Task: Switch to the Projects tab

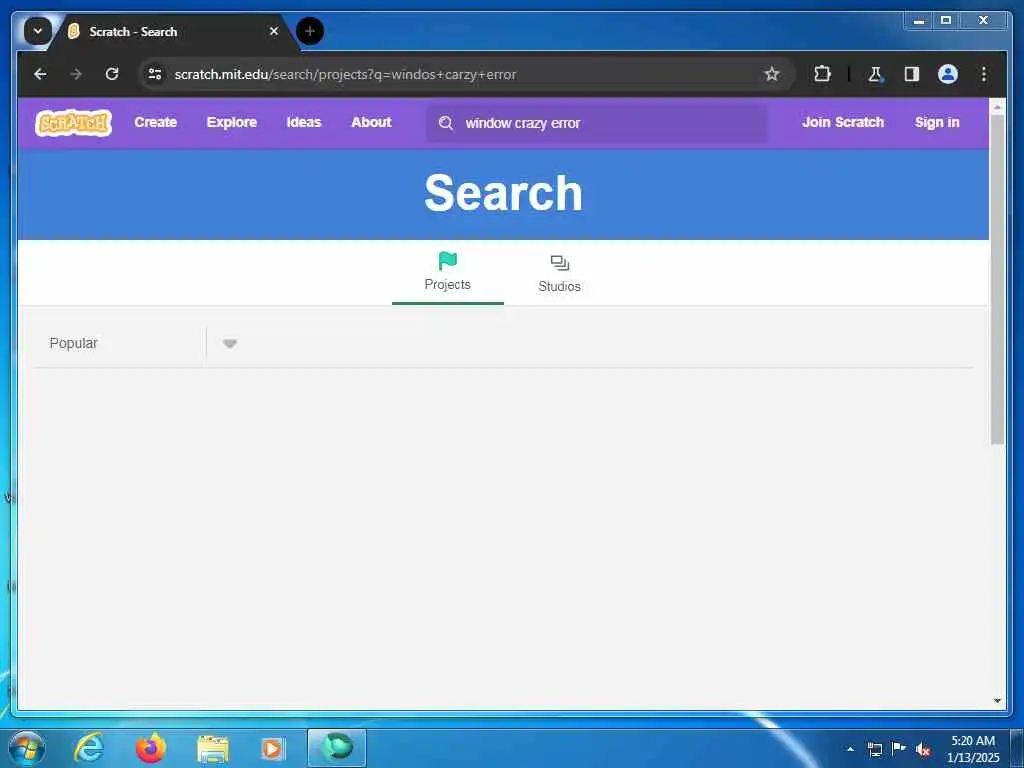Action: point(447,273)
